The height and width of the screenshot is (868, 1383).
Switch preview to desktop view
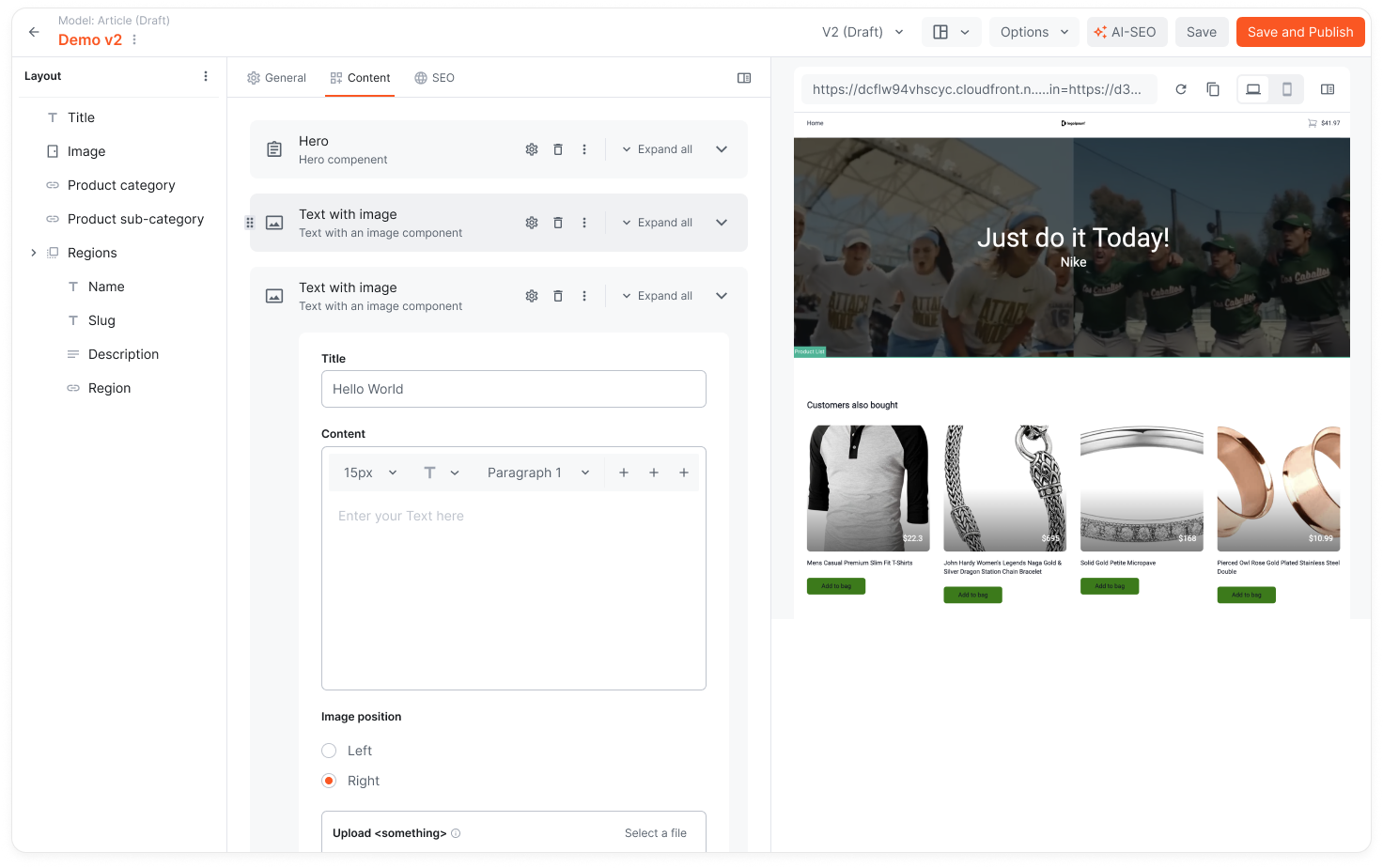[x=1252, y=88]
